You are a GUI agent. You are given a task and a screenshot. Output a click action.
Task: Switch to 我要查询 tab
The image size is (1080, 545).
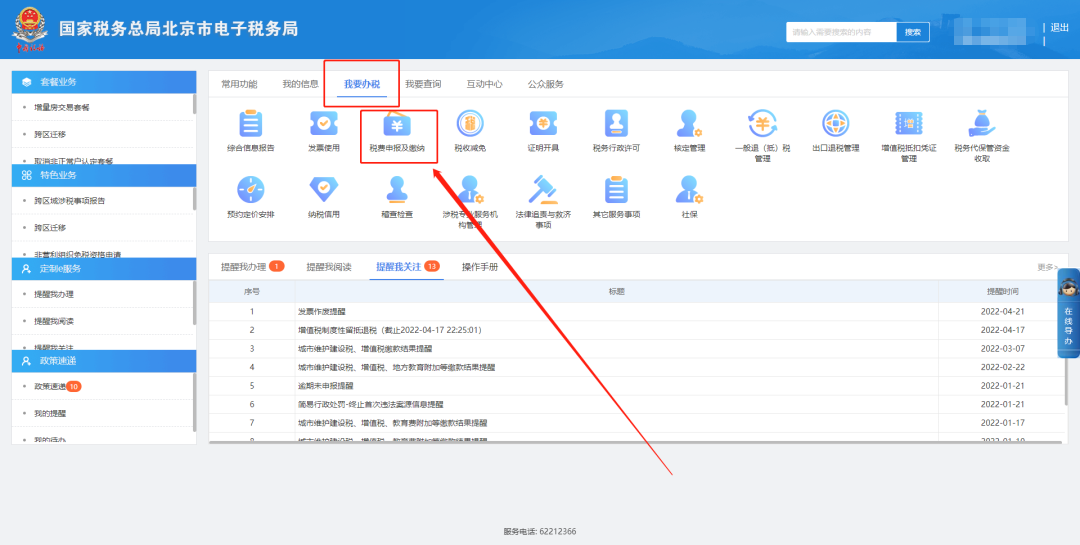pyautogui.click(x=423, y=85)
